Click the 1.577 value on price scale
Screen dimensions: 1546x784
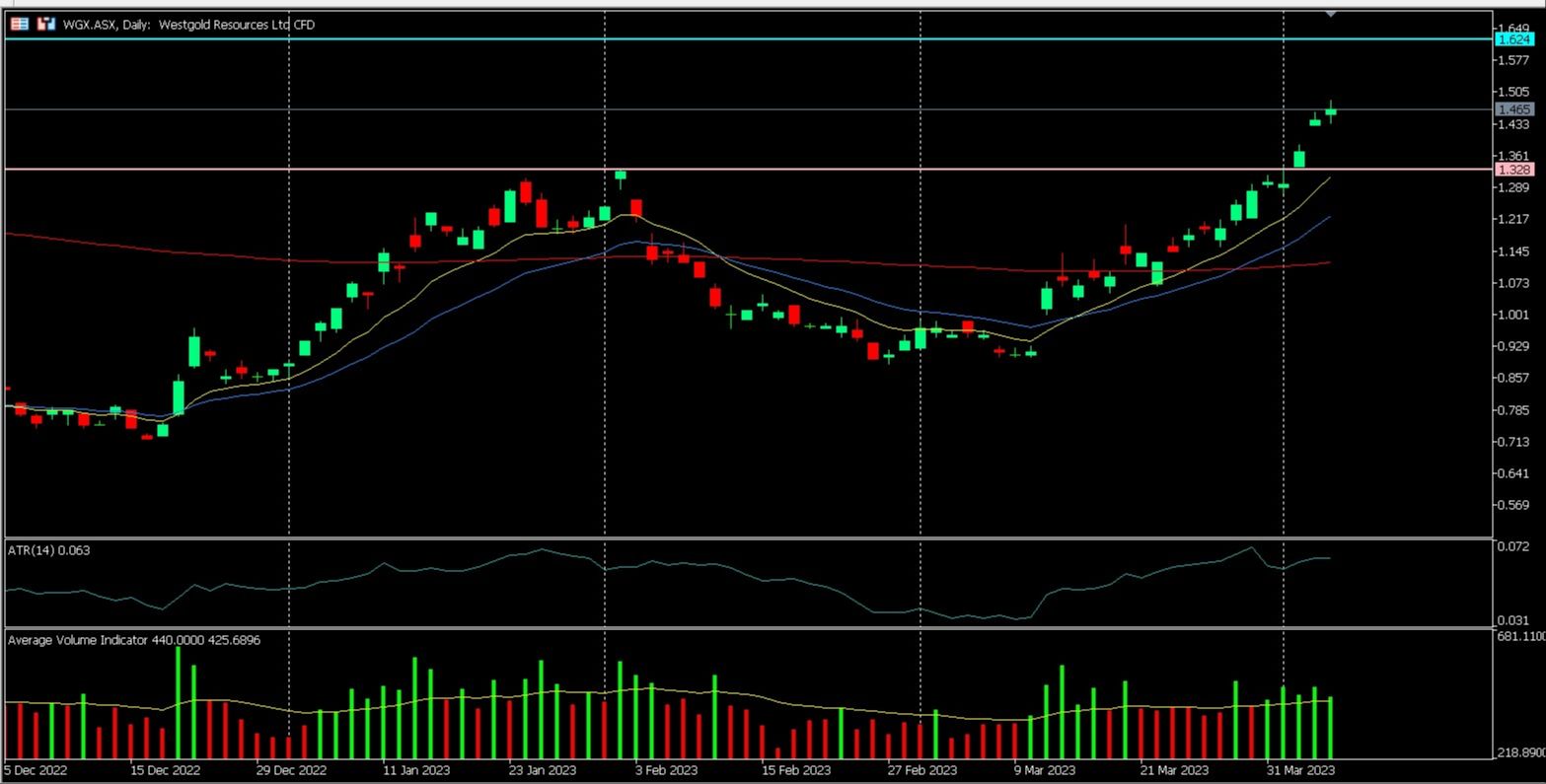tap(1514, 60)
